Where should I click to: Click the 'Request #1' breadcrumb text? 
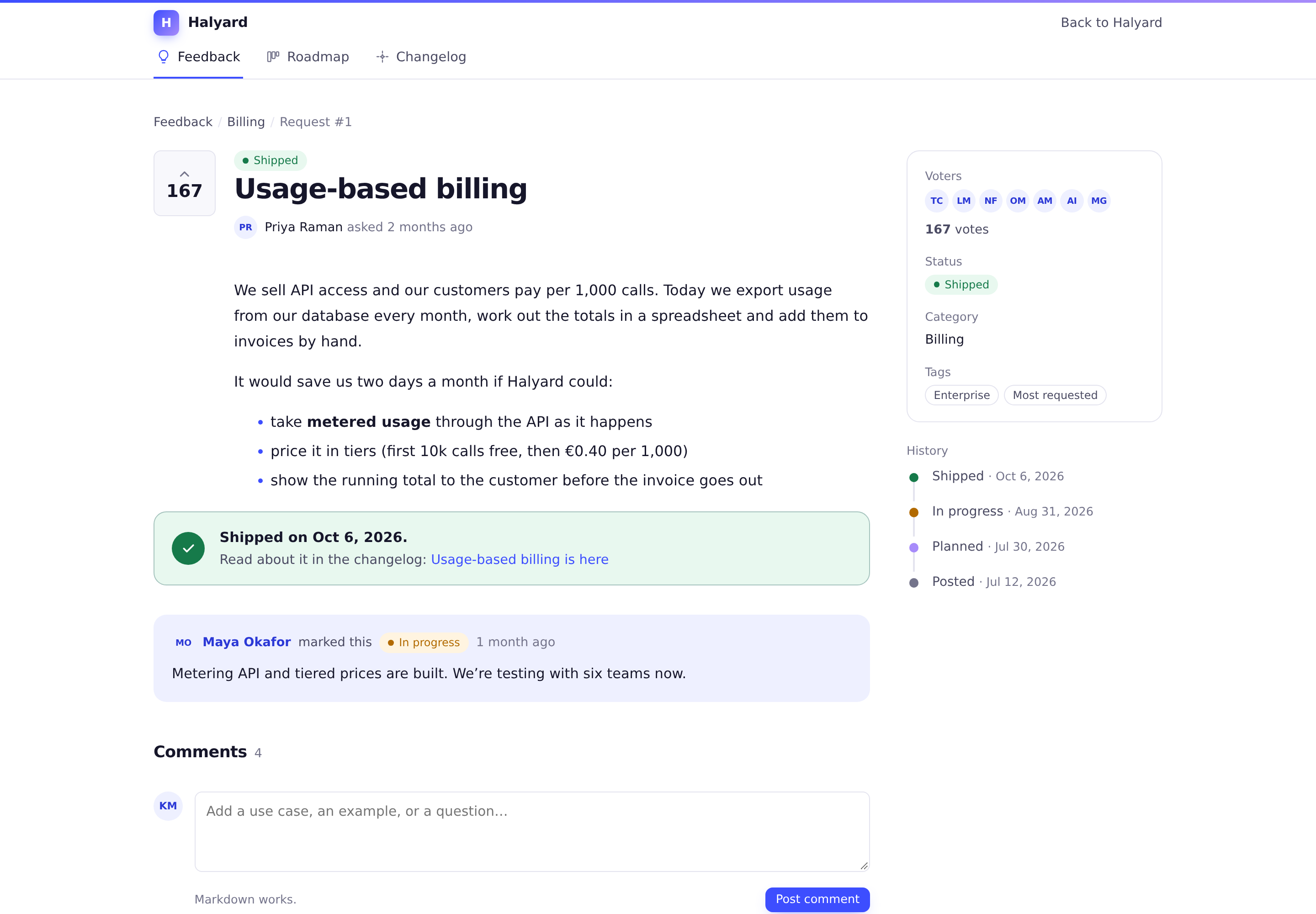[x=316, y=122]
